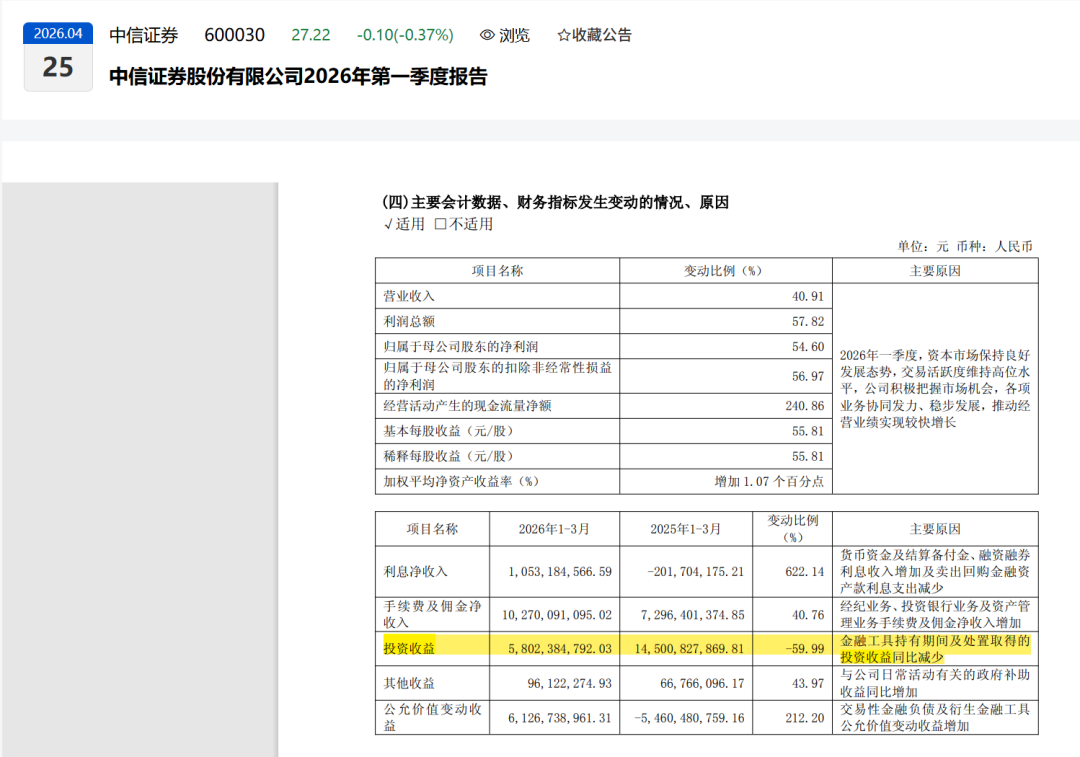This screenshot has width=1080, height=757.
Task: Click the change ratio 212.20
Action: [x=804, y=718]
